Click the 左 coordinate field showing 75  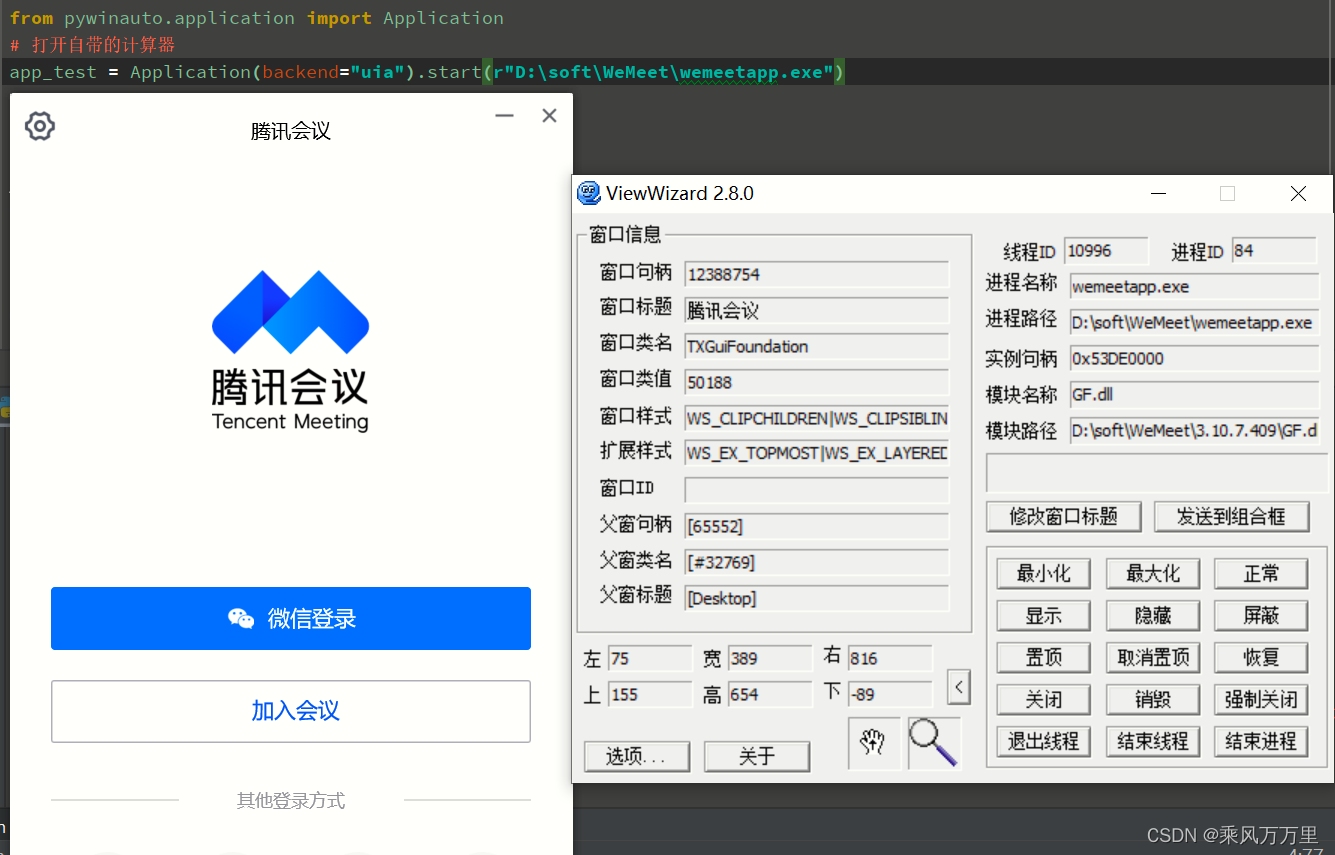[650, 659]
